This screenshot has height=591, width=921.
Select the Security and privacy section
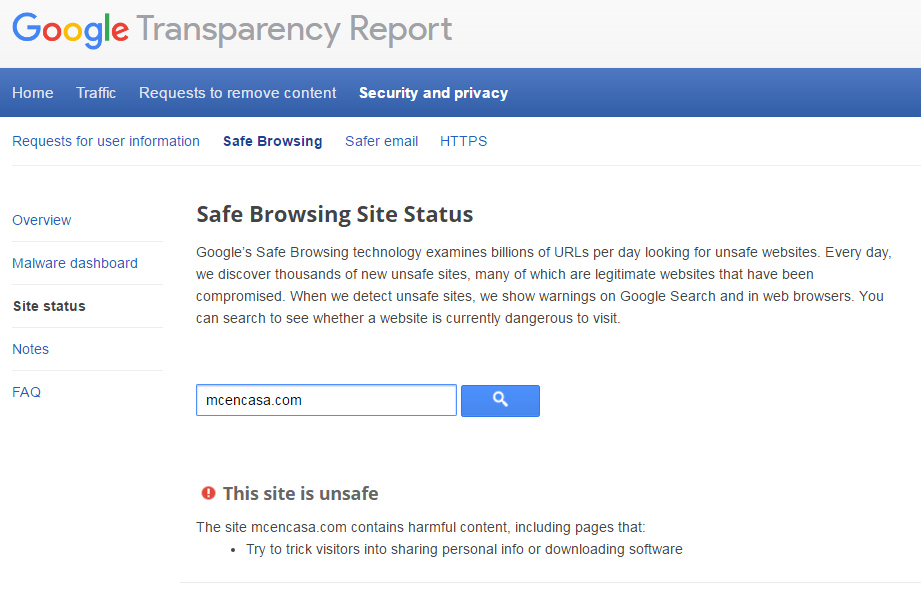[433, 92]
